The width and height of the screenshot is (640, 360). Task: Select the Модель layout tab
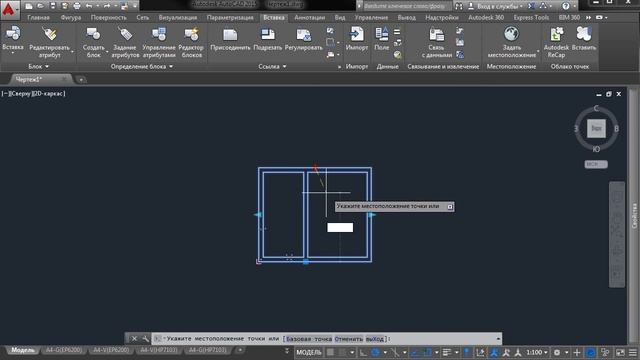(22, 350)
